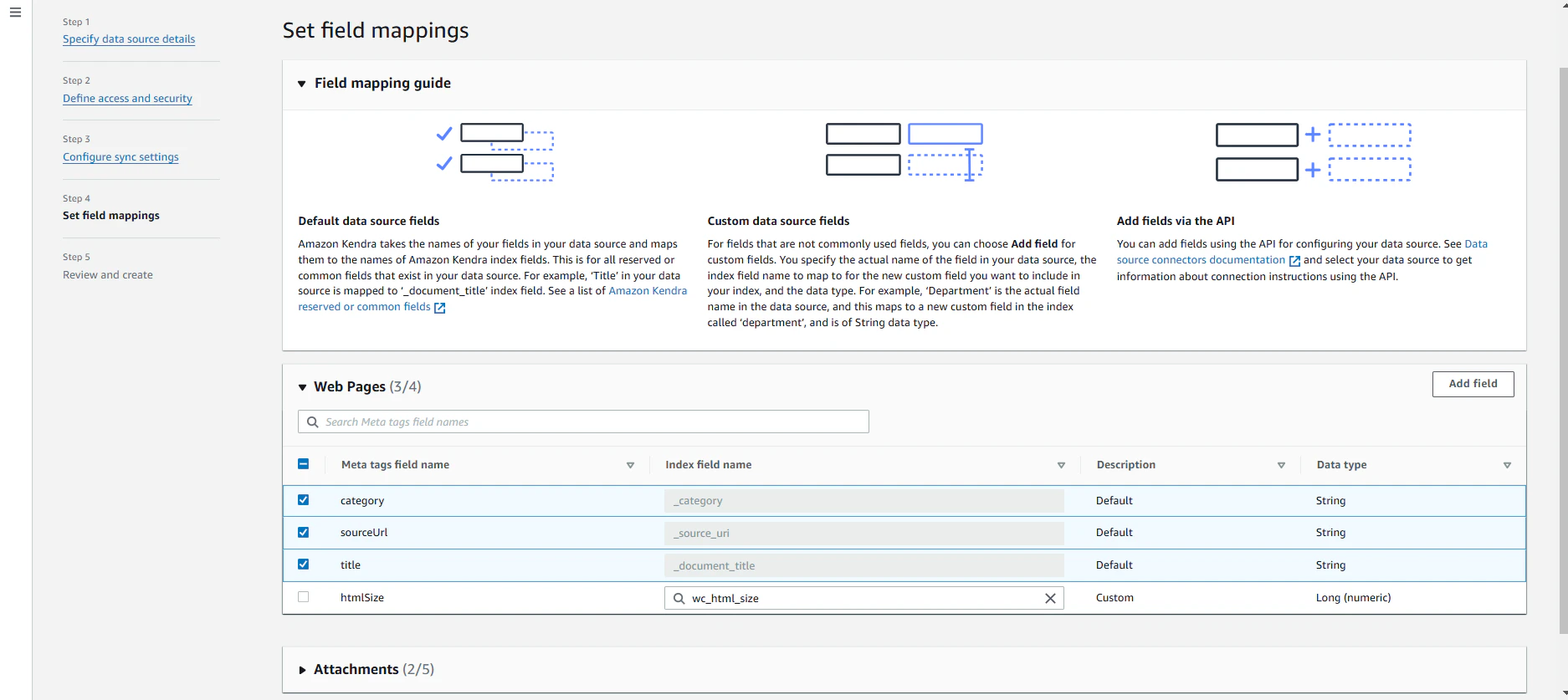This screenshot has height=700, width=1568.
Task: Sort the Index field name column
Action: (x=1061, y=465)
